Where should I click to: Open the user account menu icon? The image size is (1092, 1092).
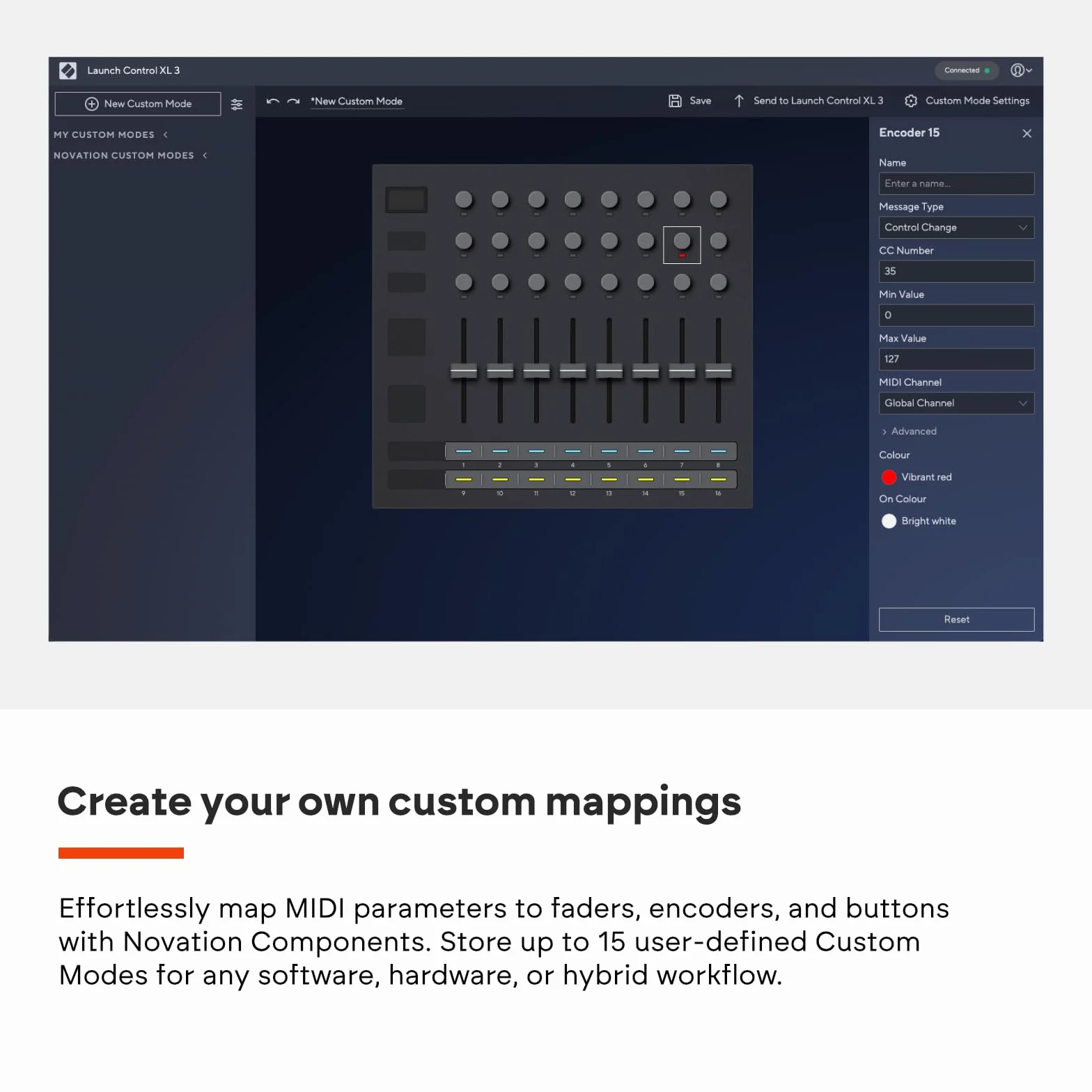tap(1021, 70)
